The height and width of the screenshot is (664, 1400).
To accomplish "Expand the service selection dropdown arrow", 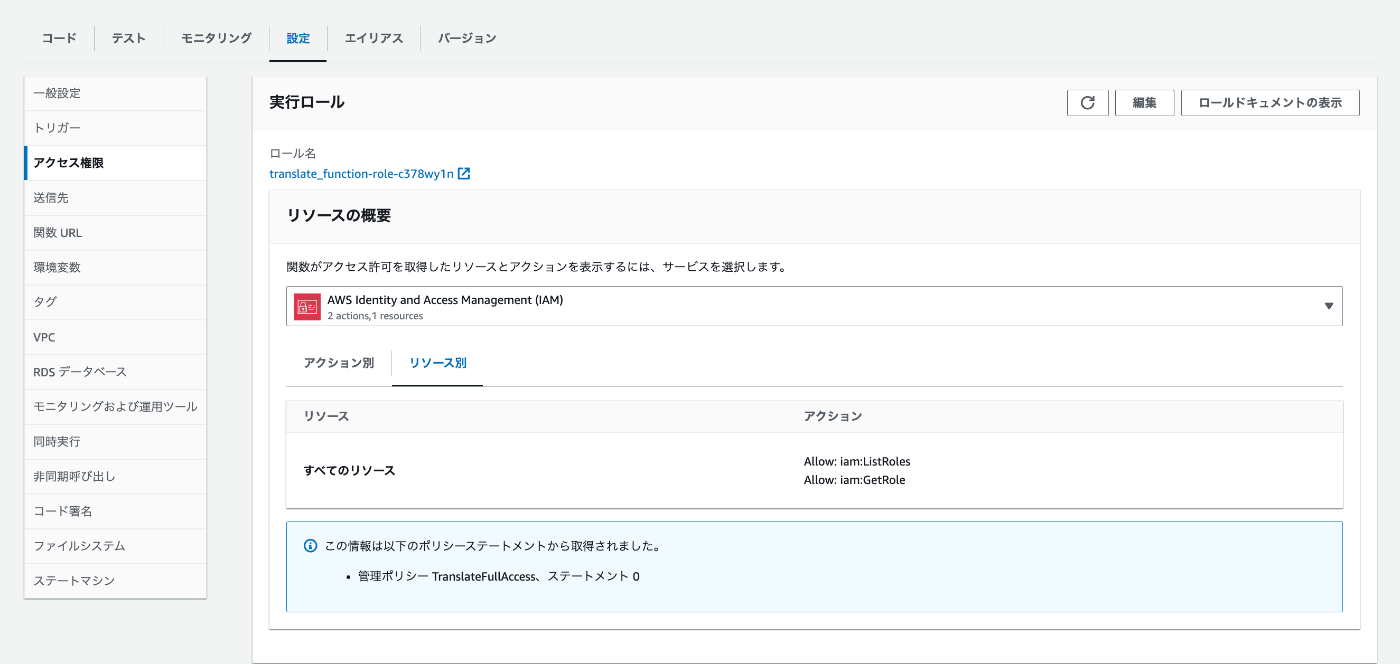I will click(1328, 306).
